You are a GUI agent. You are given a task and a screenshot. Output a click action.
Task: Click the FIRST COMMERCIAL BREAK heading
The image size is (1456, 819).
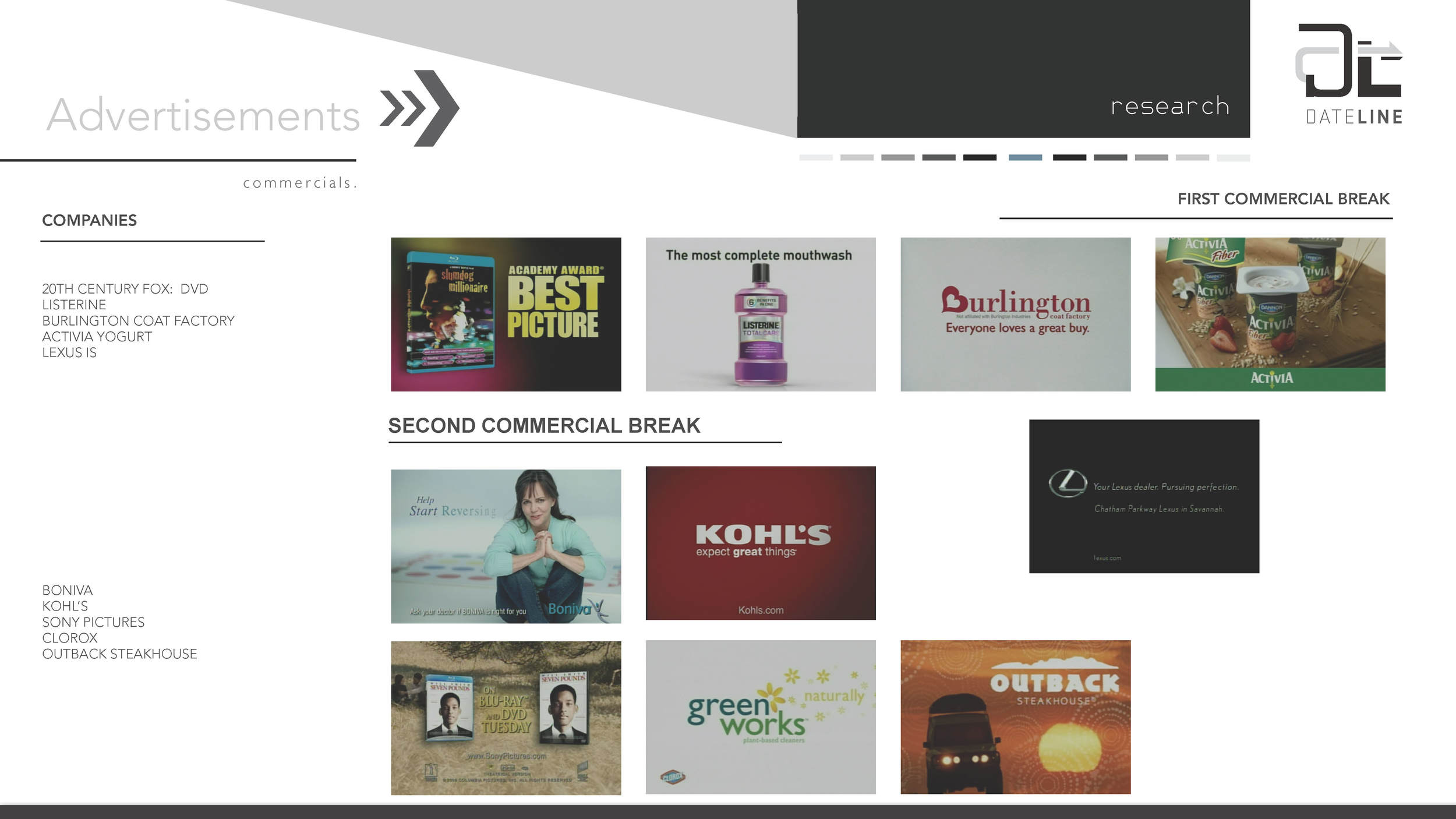[x=1283, y=199]
